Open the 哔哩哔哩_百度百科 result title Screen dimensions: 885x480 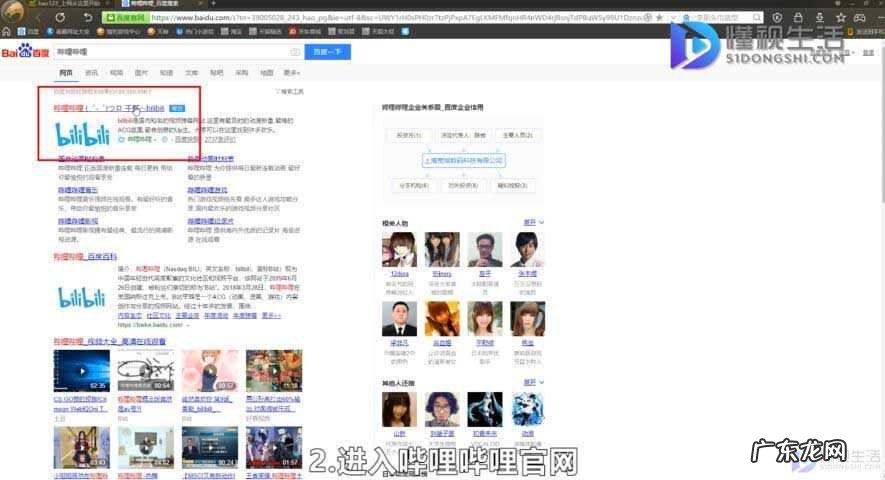pos(85,256)
